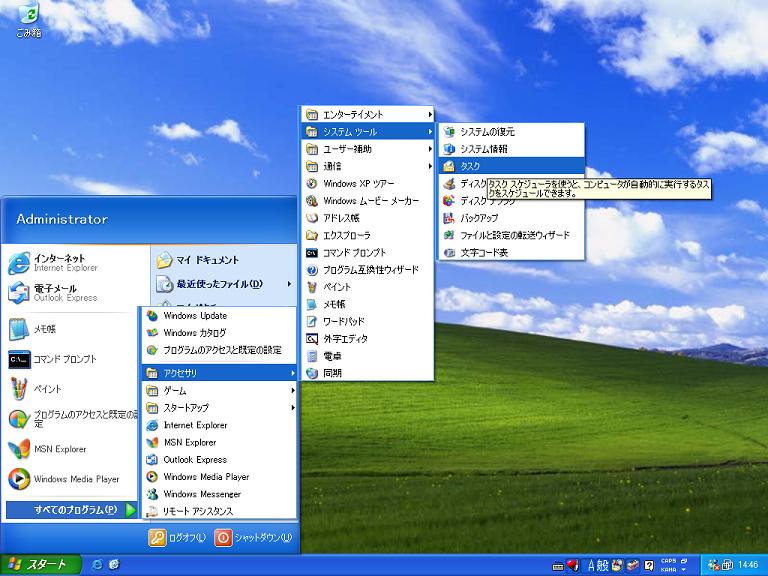Click the second quick launch taskbar icon

pyautogui.click(x=114, y=565)
